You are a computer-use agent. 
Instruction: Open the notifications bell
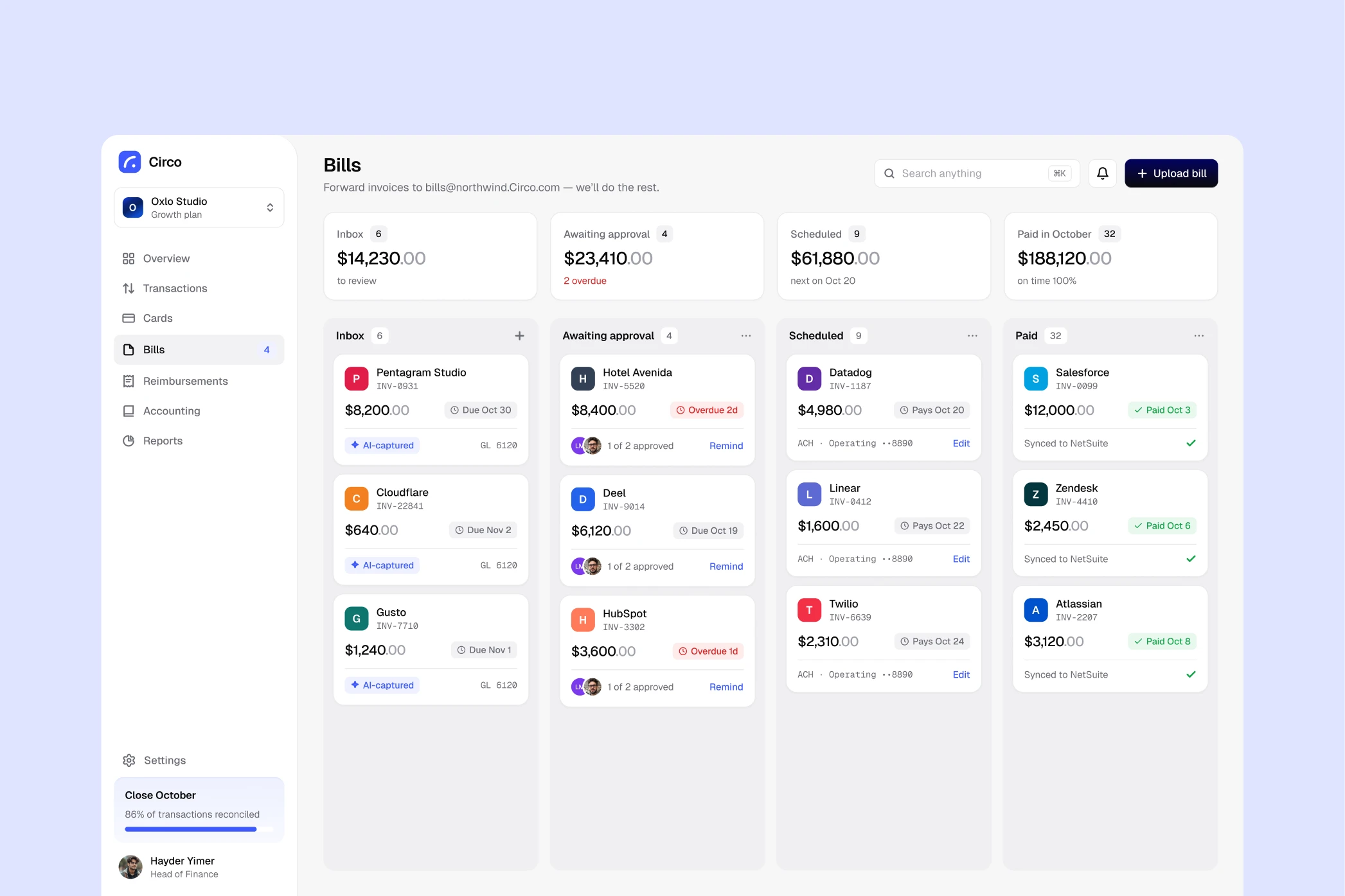1102,173
